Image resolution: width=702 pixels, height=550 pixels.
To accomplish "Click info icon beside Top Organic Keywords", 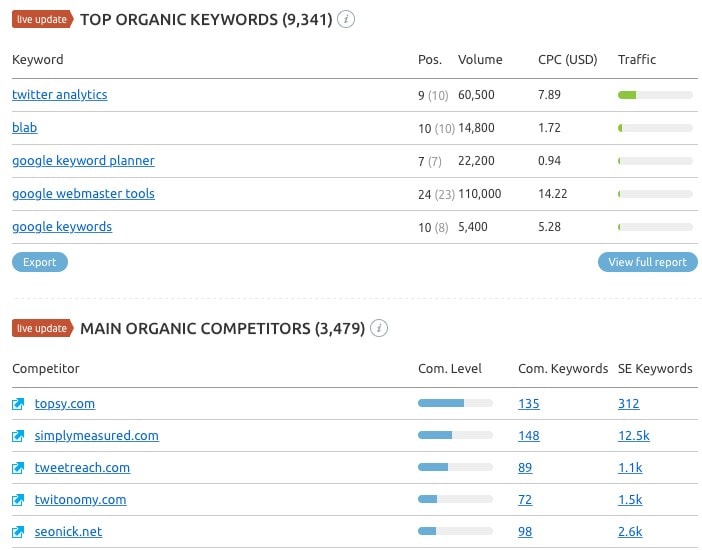I will coord(346,20).
